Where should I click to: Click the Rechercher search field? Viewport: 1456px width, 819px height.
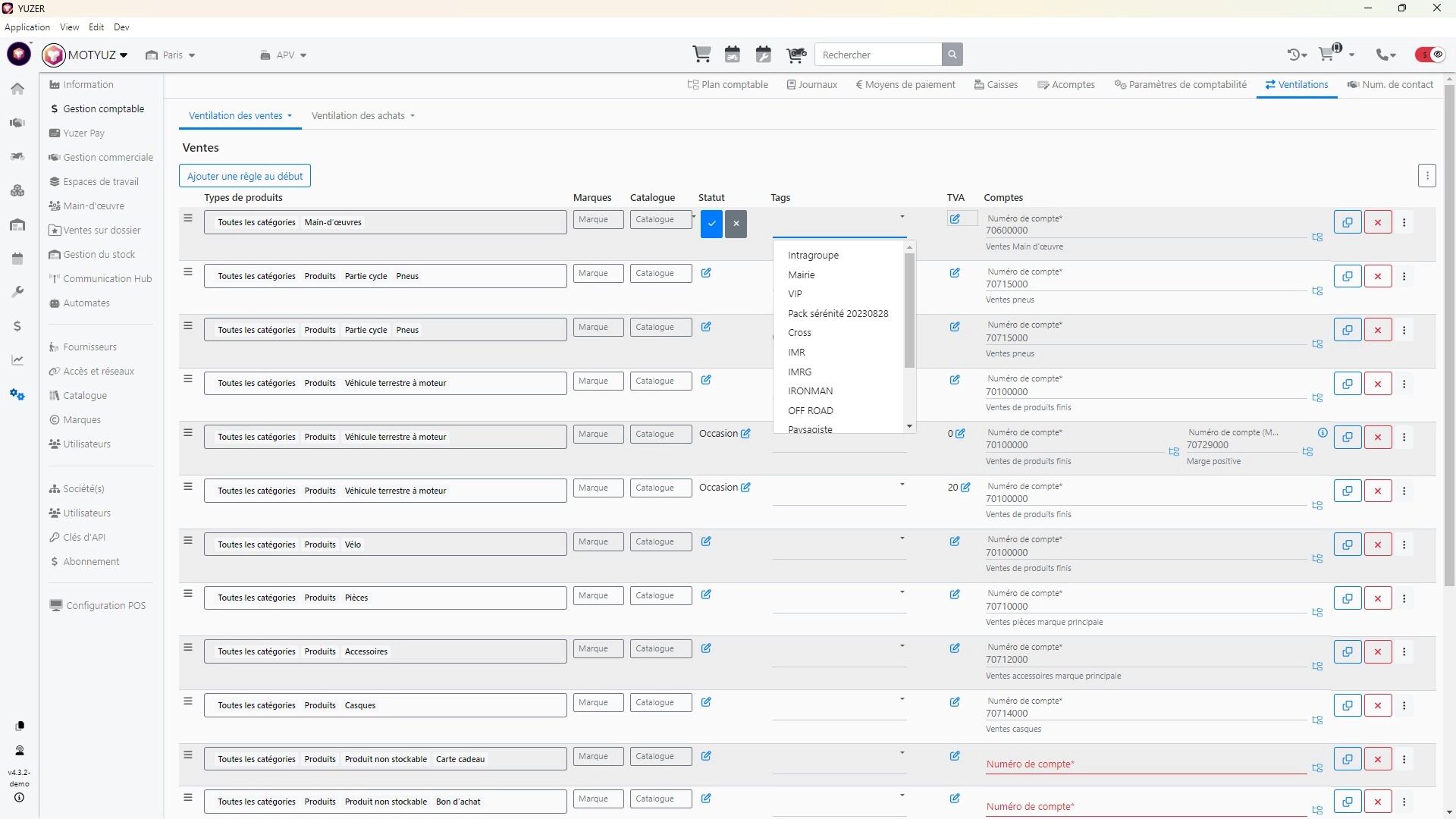pyautogui.click(x=878, y=55)
